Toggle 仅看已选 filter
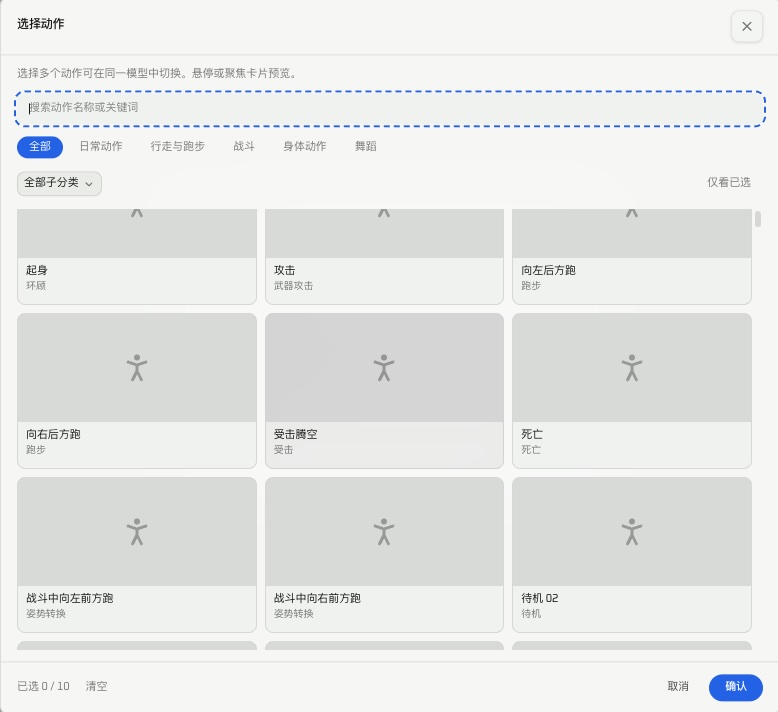Image resolution: width=778 pixels, height=712 pixels. coord(728,183)
